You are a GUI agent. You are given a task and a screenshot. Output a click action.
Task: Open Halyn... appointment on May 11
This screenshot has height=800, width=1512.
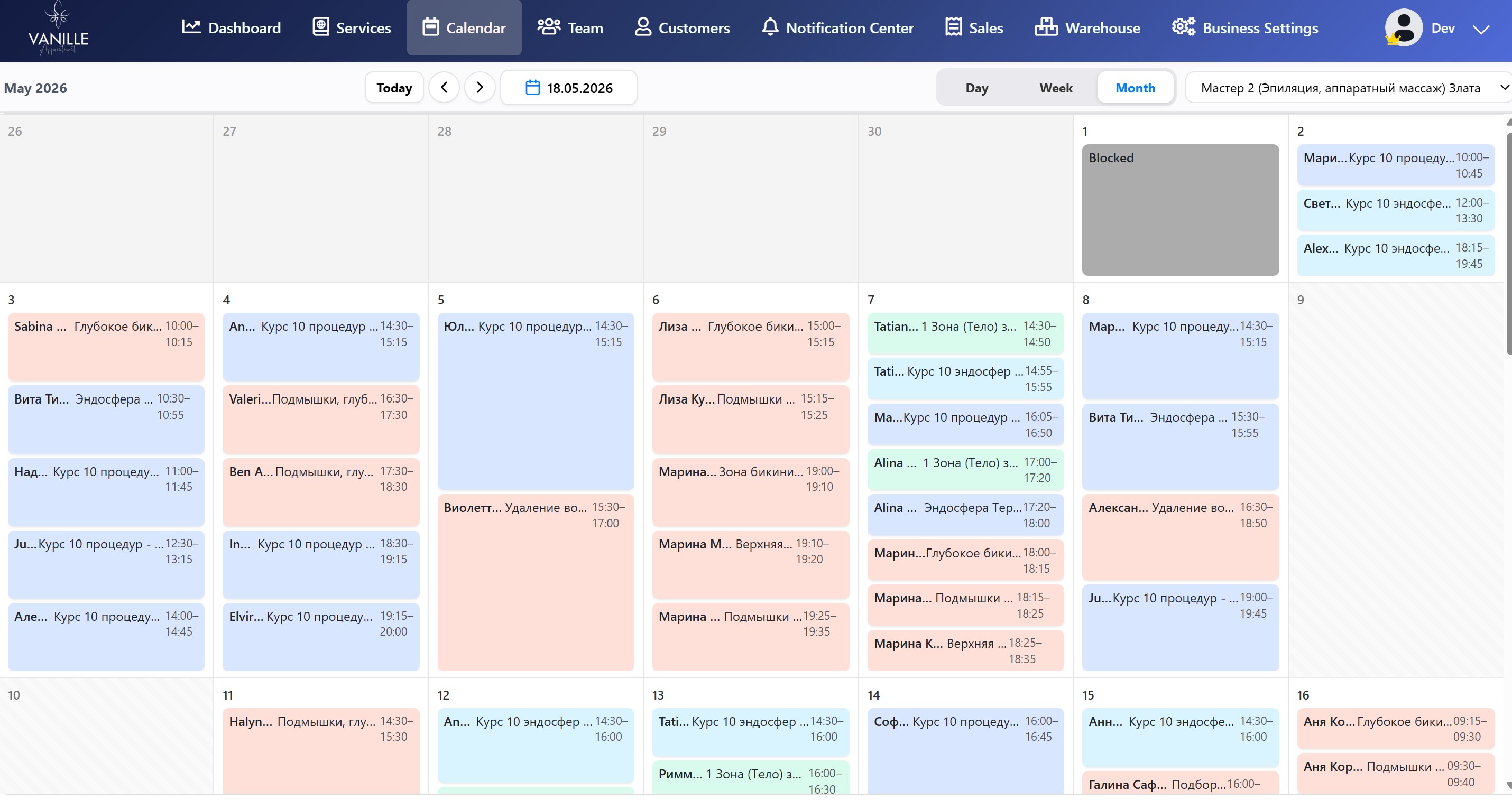click(x=321, y=751)
